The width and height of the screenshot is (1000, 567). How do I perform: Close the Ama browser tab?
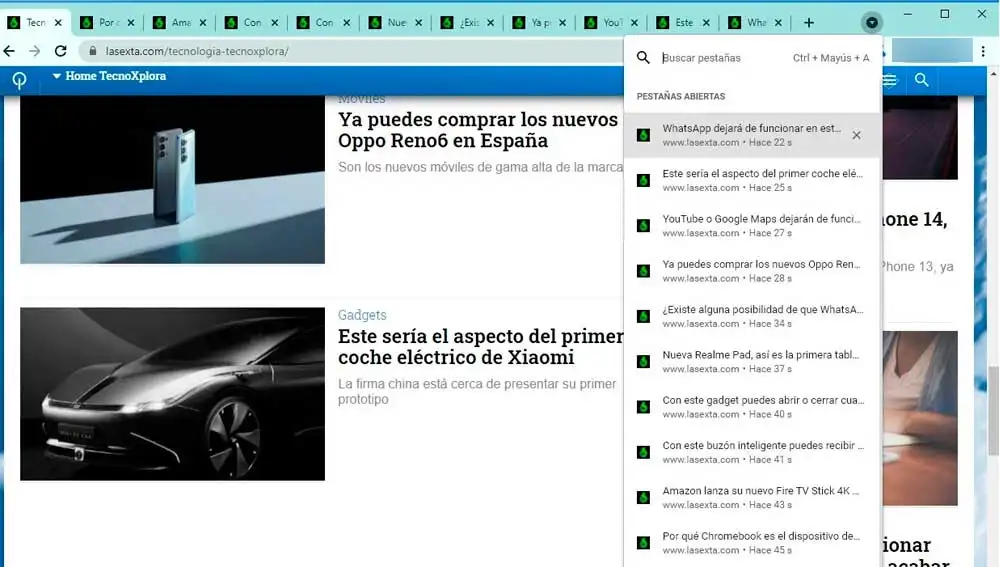203,23
